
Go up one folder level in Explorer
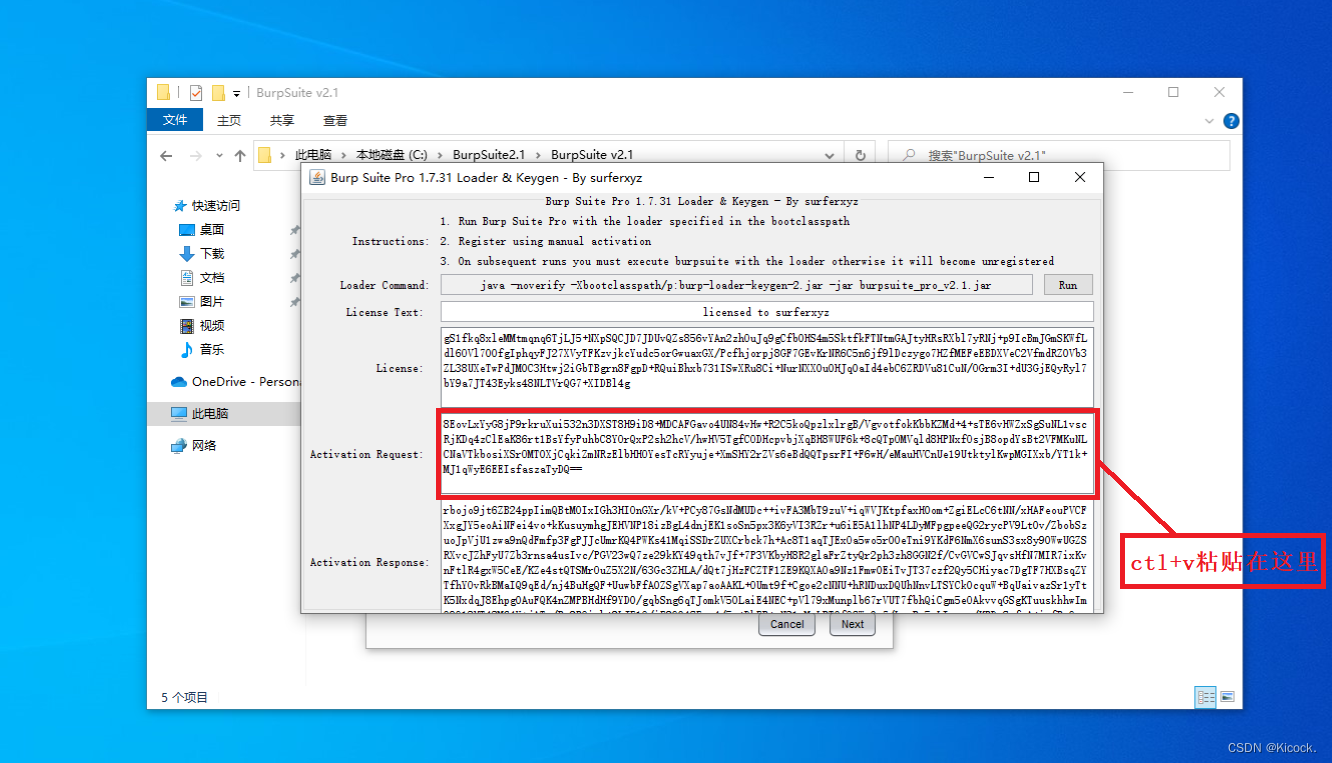click(240, 156)
